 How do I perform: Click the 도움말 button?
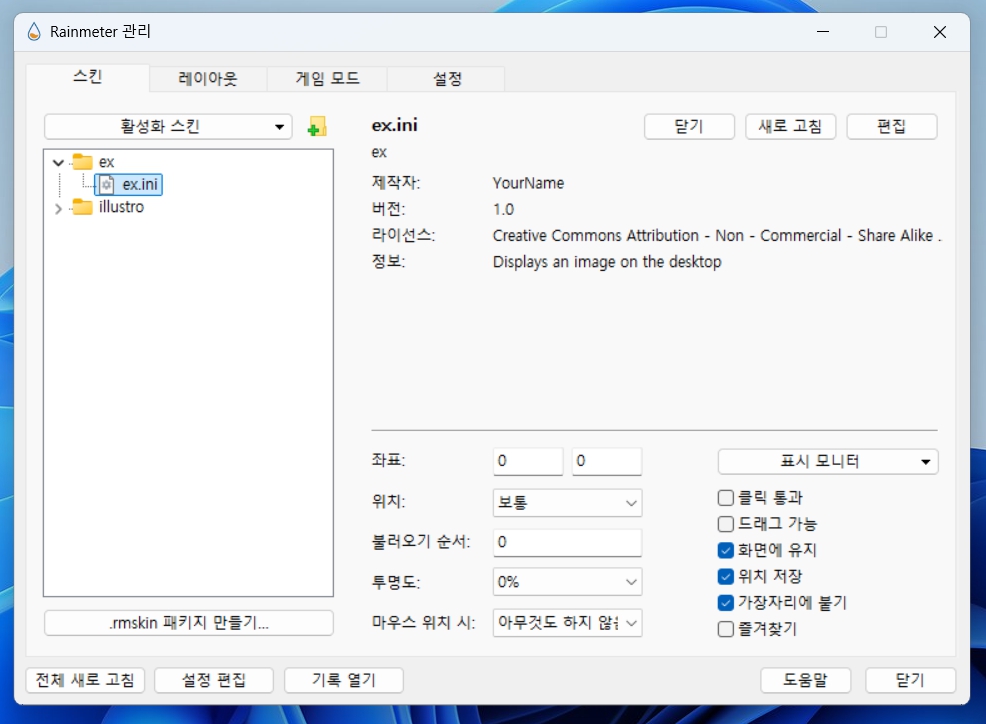806,680
